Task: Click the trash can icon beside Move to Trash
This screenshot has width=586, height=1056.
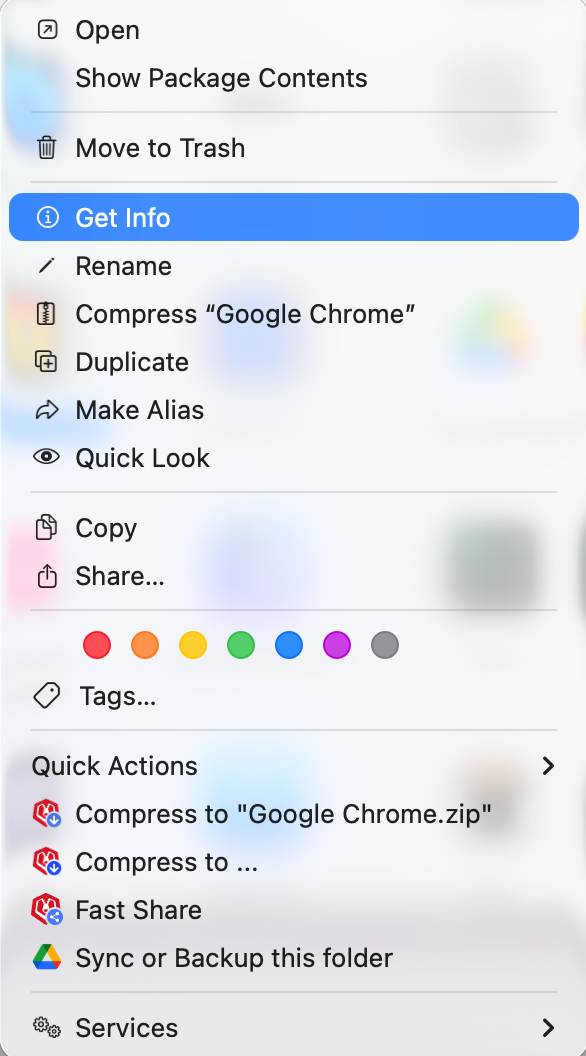Action: coord(46,147)
